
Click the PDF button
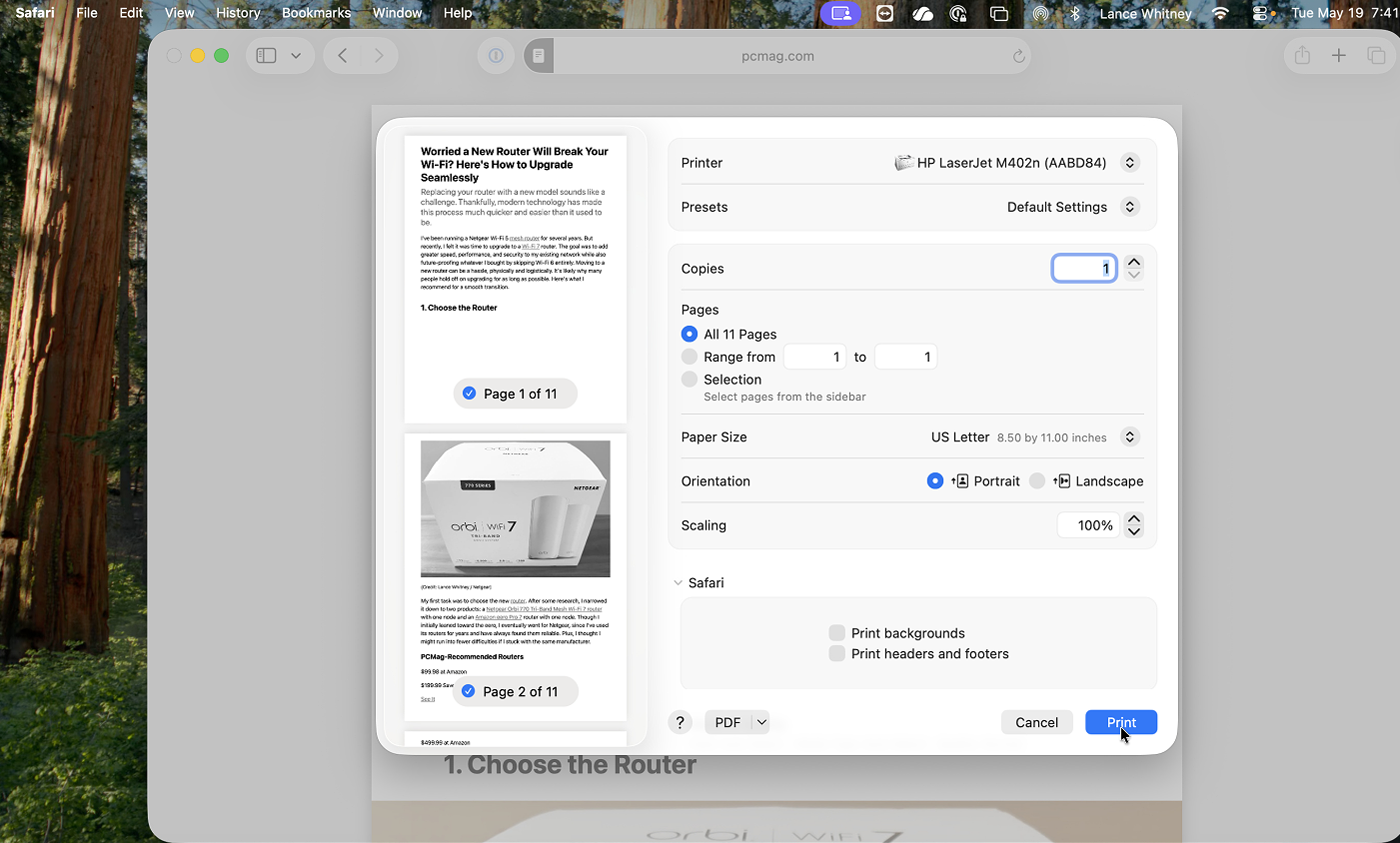point(728,722)
